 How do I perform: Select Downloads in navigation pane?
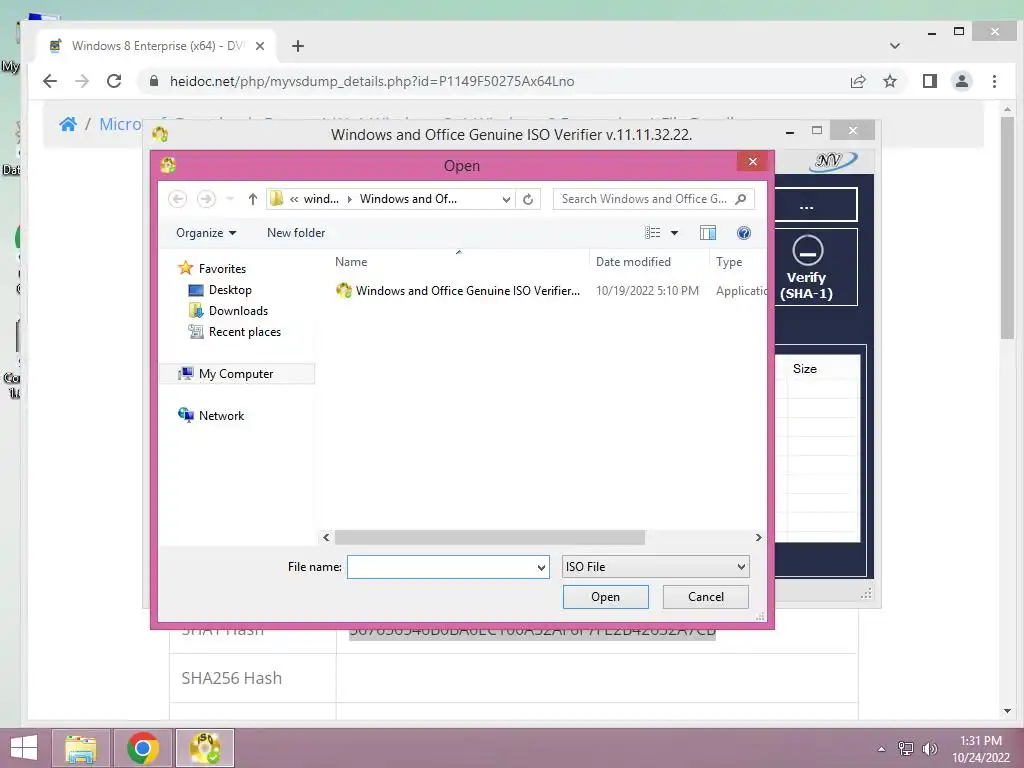click(238, 310)
